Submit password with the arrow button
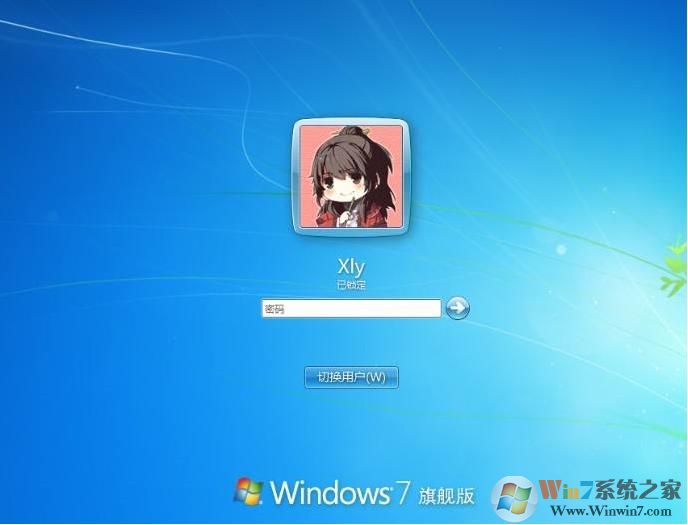The image size is (688, 525). 457,308
